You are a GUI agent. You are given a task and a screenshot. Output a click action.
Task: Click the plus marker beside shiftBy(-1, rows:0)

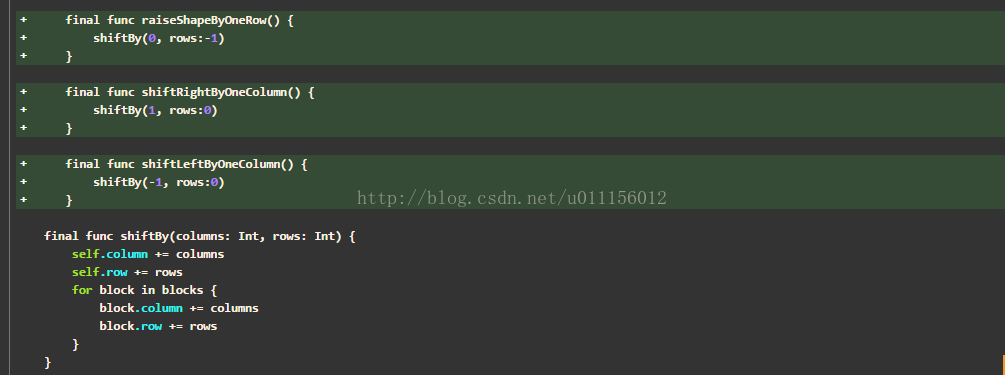(24, 182)
